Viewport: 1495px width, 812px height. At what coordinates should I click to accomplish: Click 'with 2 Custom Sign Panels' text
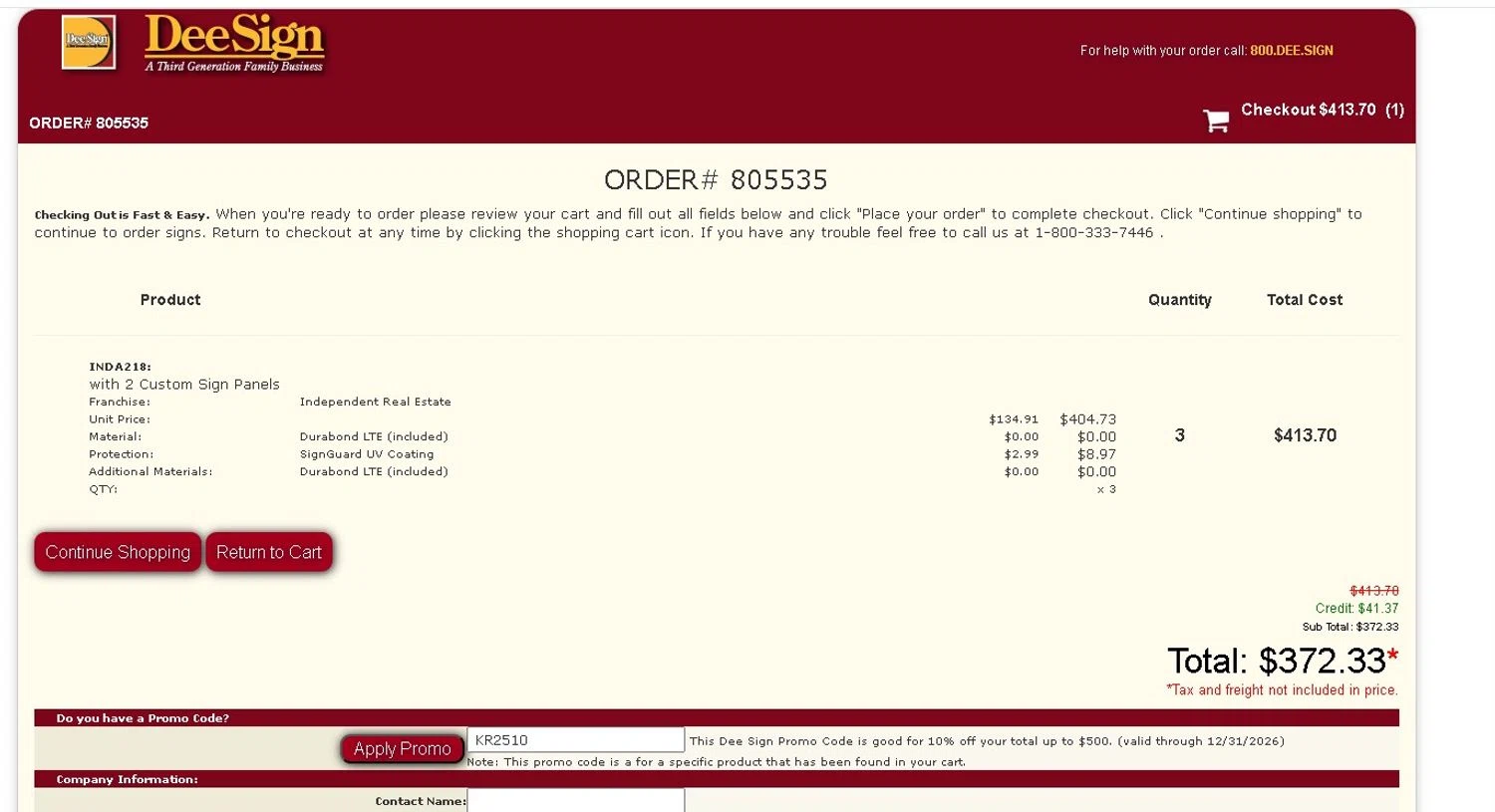184,385
